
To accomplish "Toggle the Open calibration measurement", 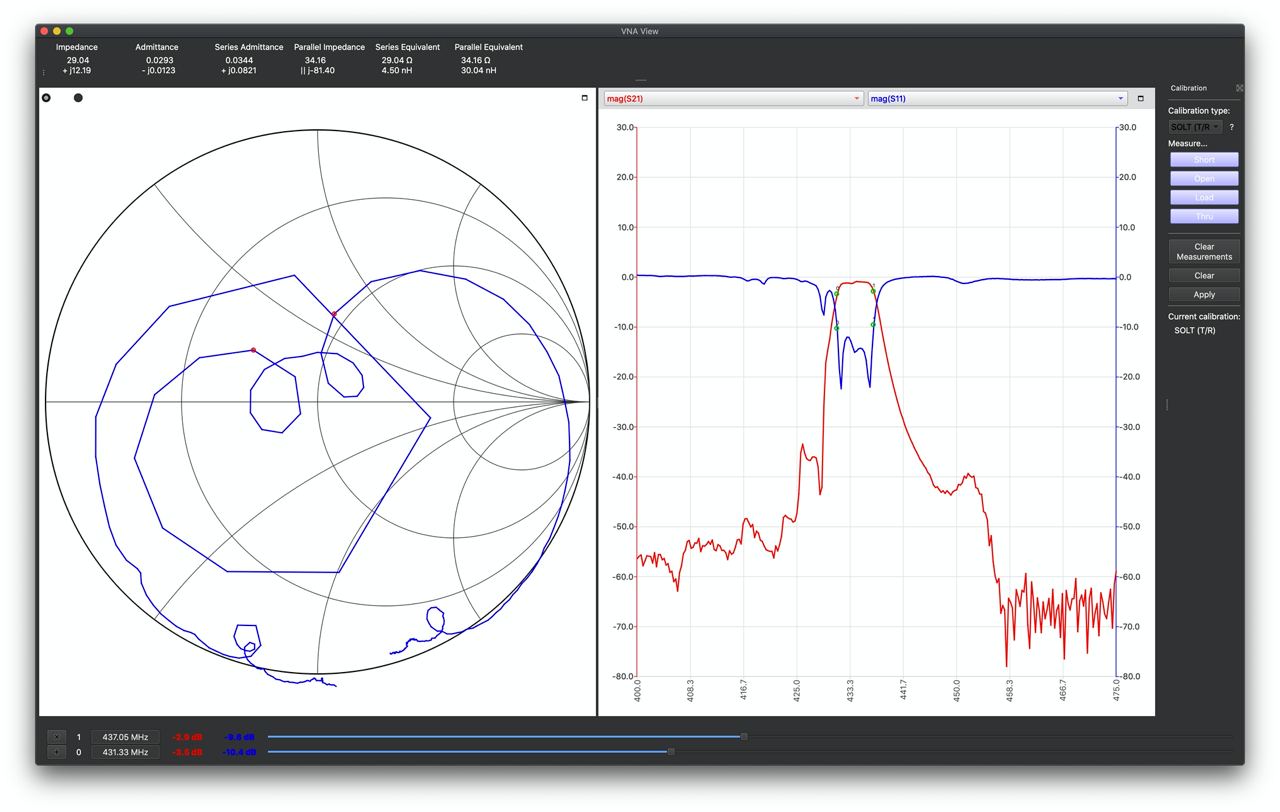I will (1204, 179).
